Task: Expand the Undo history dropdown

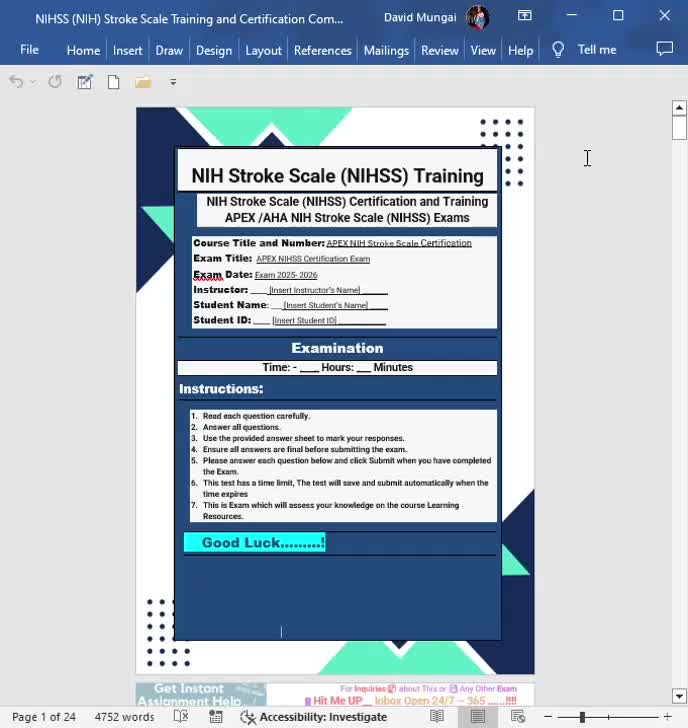Action: [33, 82]
